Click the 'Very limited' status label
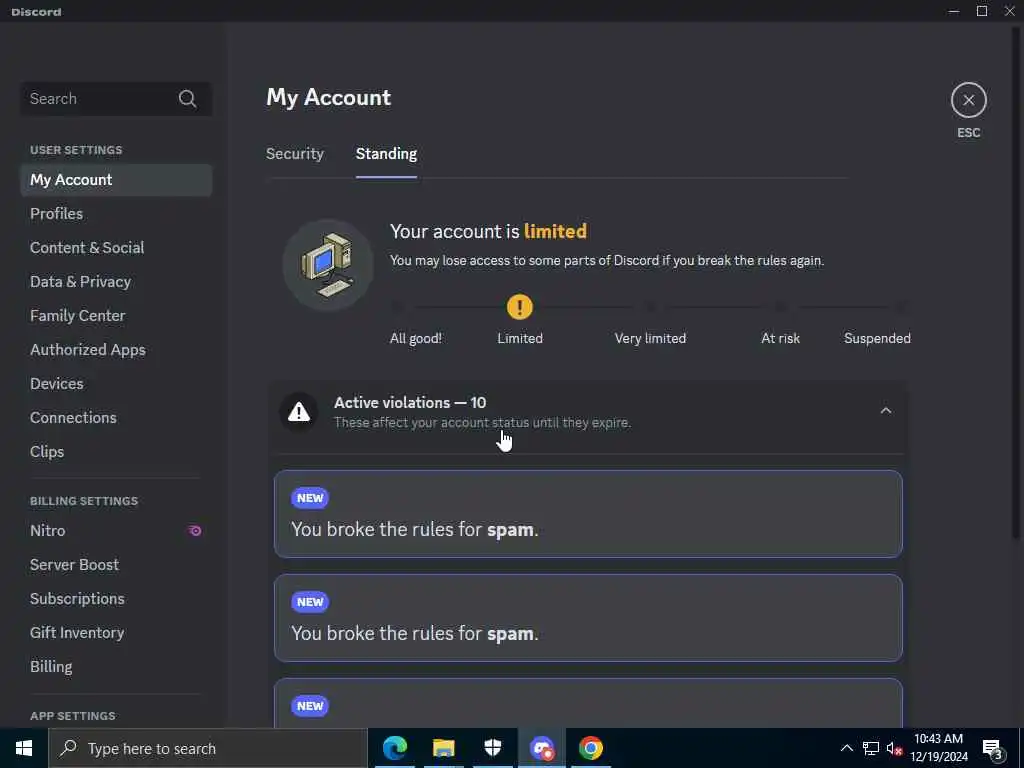This screenshot has height=768, width=1024. click(x=650, y=338)
